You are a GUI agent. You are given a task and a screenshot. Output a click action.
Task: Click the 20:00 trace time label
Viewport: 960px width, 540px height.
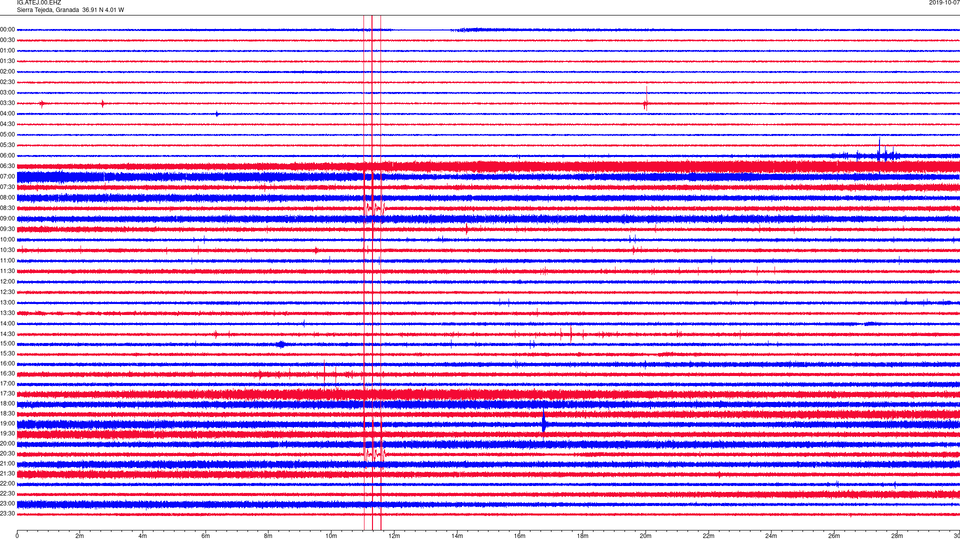[x=7, y=444]
